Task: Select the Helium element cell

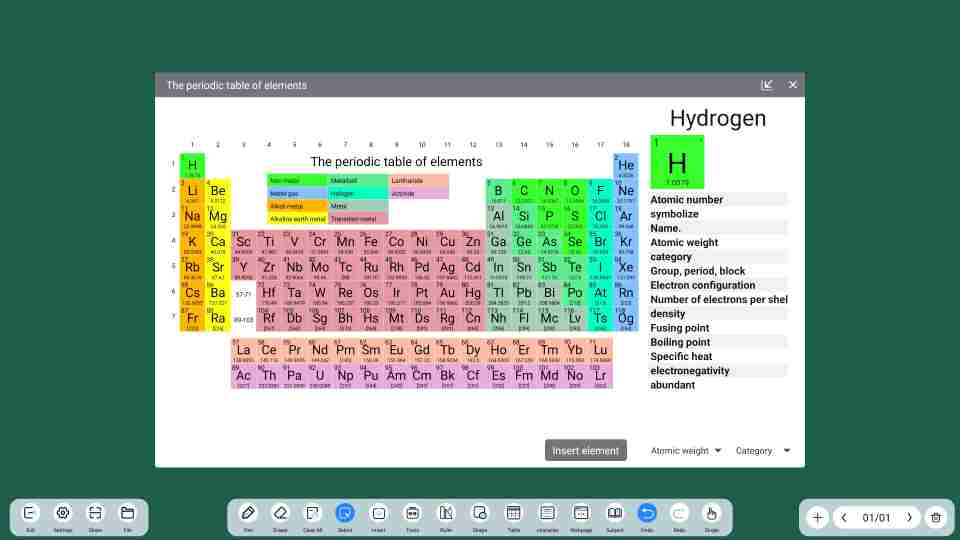Action: [626, 166]
